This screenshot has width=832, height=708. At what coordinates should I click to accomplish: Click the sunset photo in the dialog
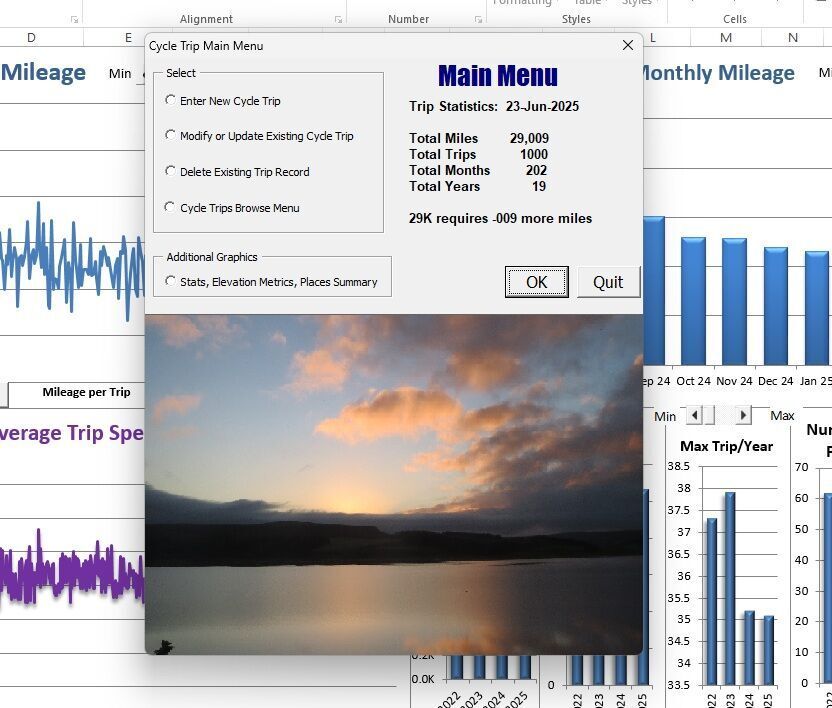[x=393, y=484]
